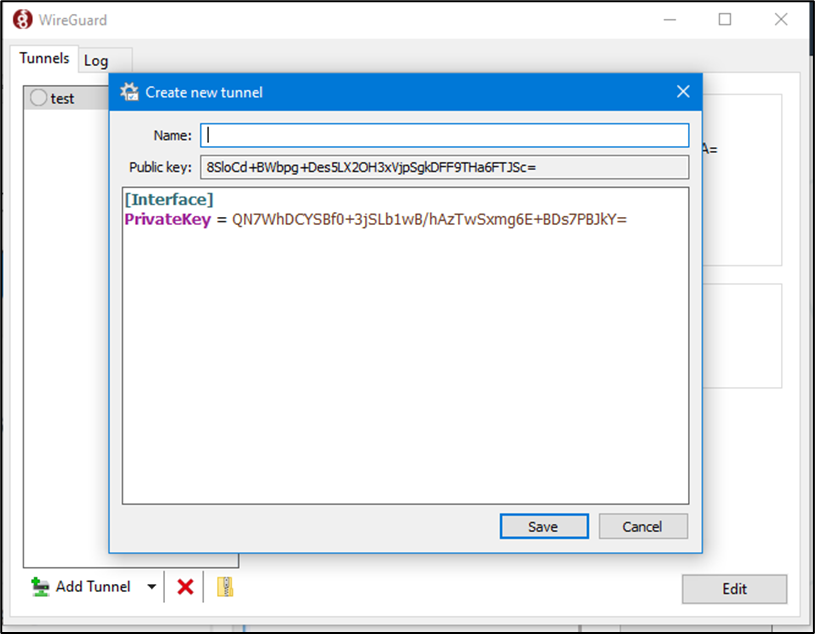Screen dimensions: 815x634
Task: Select the test tunnel in list
Action: pyautogui.click(x=64, y=99)
